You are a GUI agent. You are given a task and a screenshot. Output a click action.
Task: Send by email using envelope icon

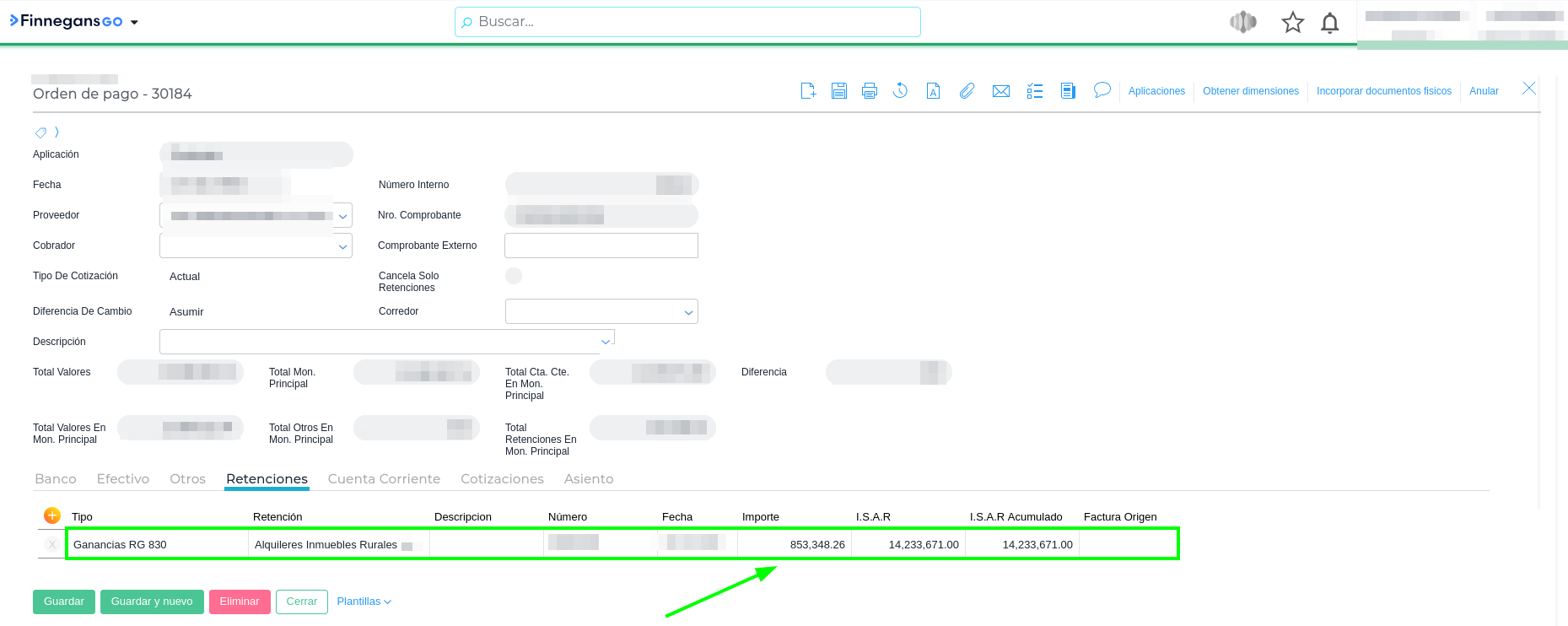1001,91
